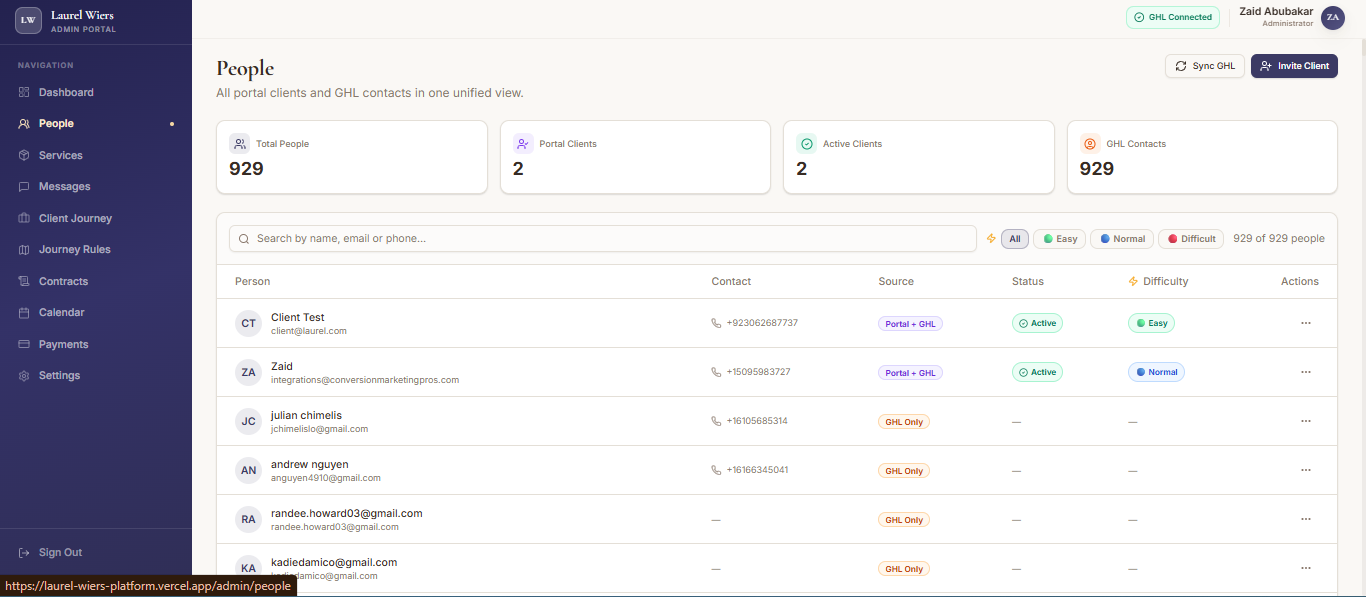
Task: Click the magnifier icon in the search bar
Action: (244, 238)
